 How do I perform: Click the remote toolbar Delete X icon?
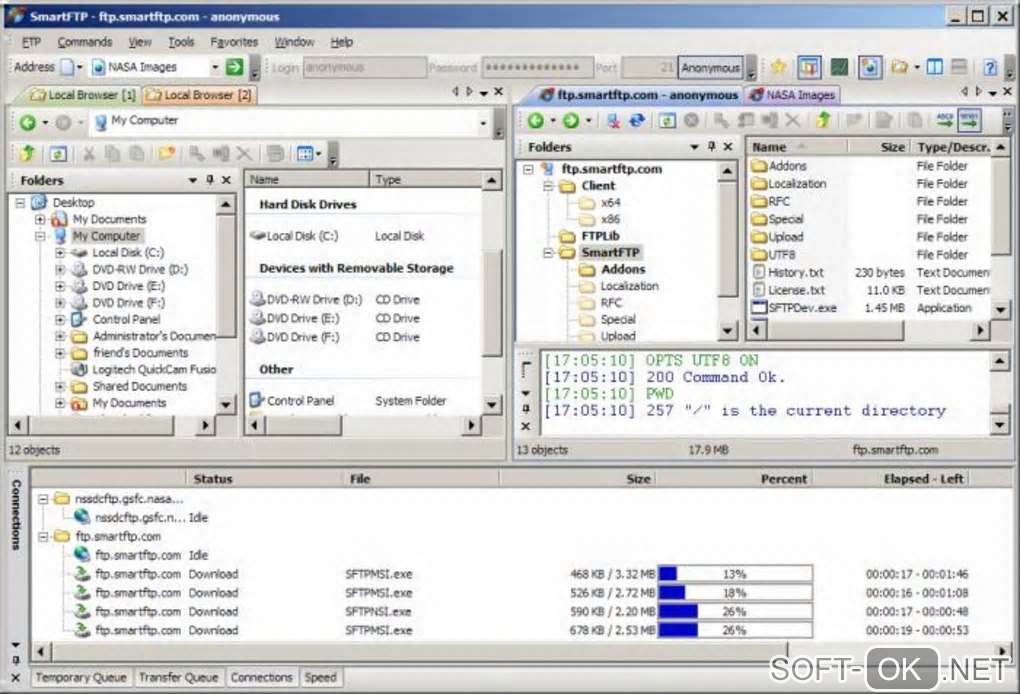(792, 120)
